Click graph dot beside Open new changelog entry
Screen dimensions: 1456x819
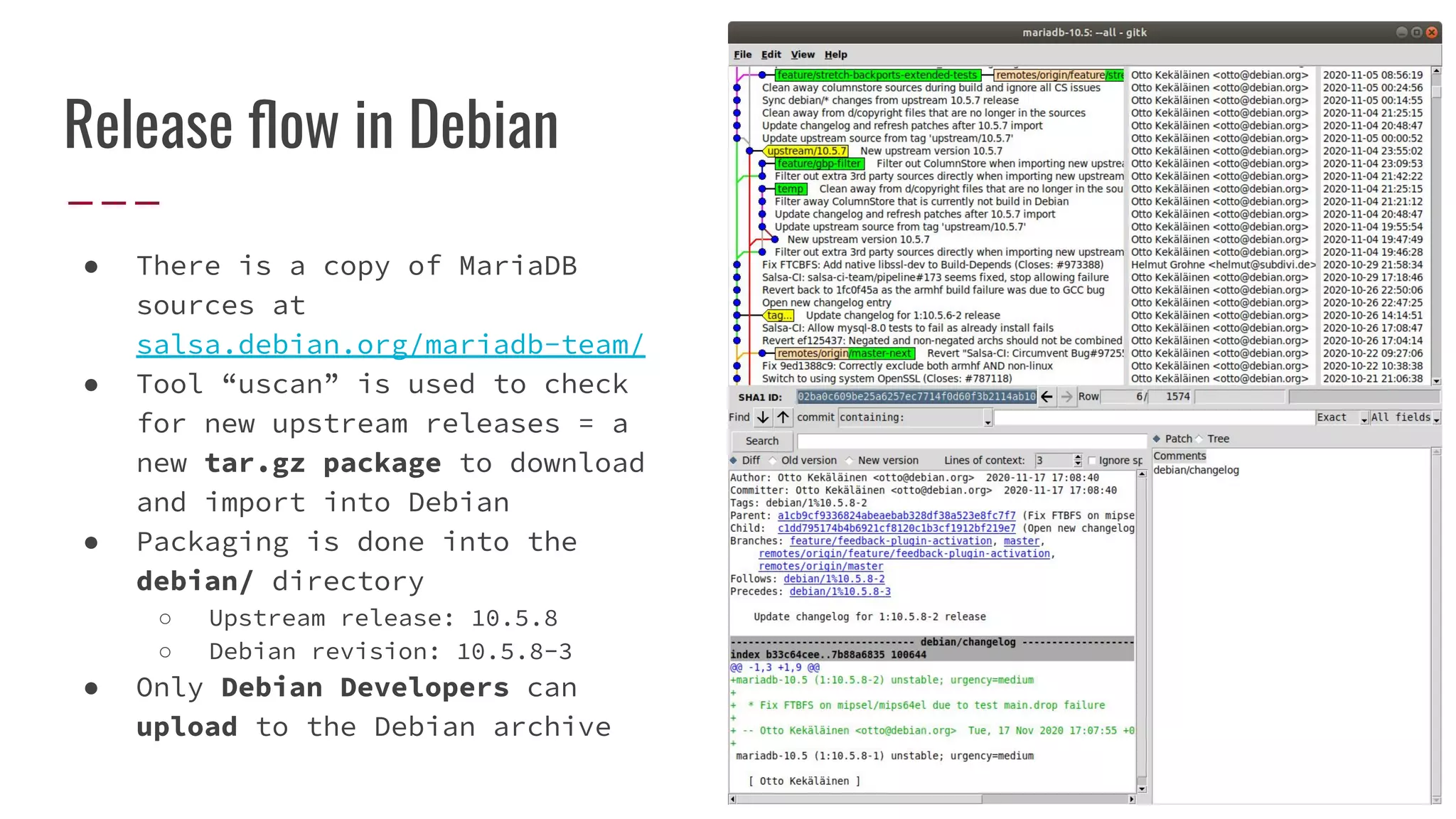click(x=737, y=303)
